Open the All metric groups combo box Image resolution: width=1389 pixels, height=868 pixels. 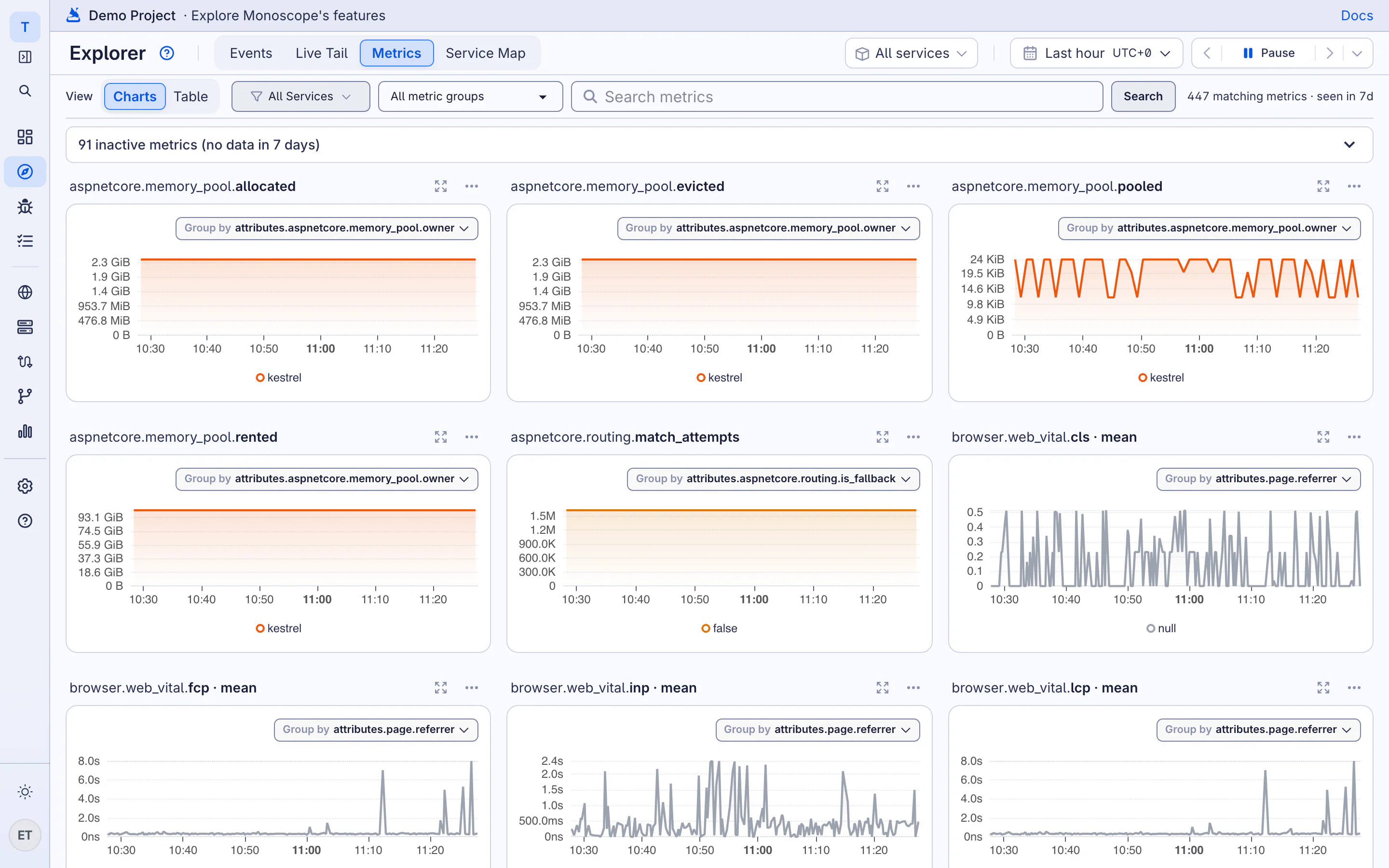pos(470,96)
